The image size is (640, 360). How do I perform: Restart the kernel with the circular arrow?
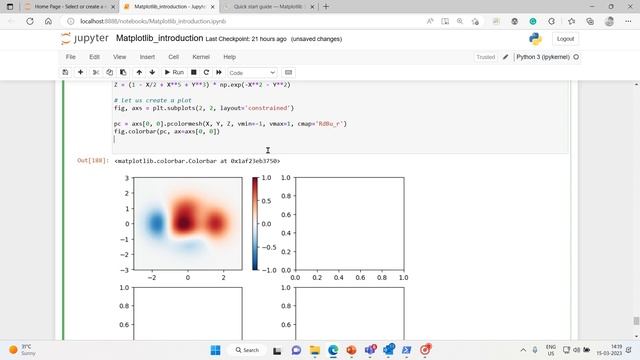206,72
